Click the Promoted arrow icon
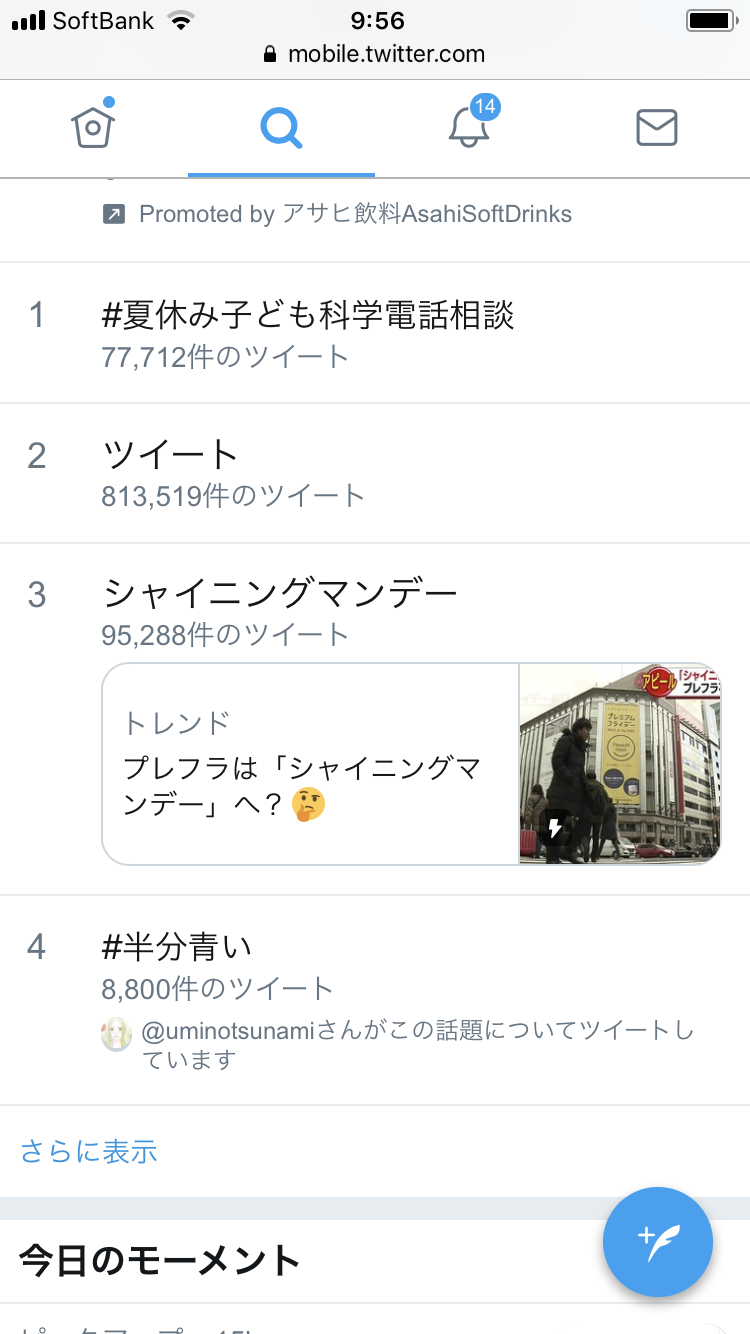This screenshot has width=750, height=1334. tap(114, 213)
